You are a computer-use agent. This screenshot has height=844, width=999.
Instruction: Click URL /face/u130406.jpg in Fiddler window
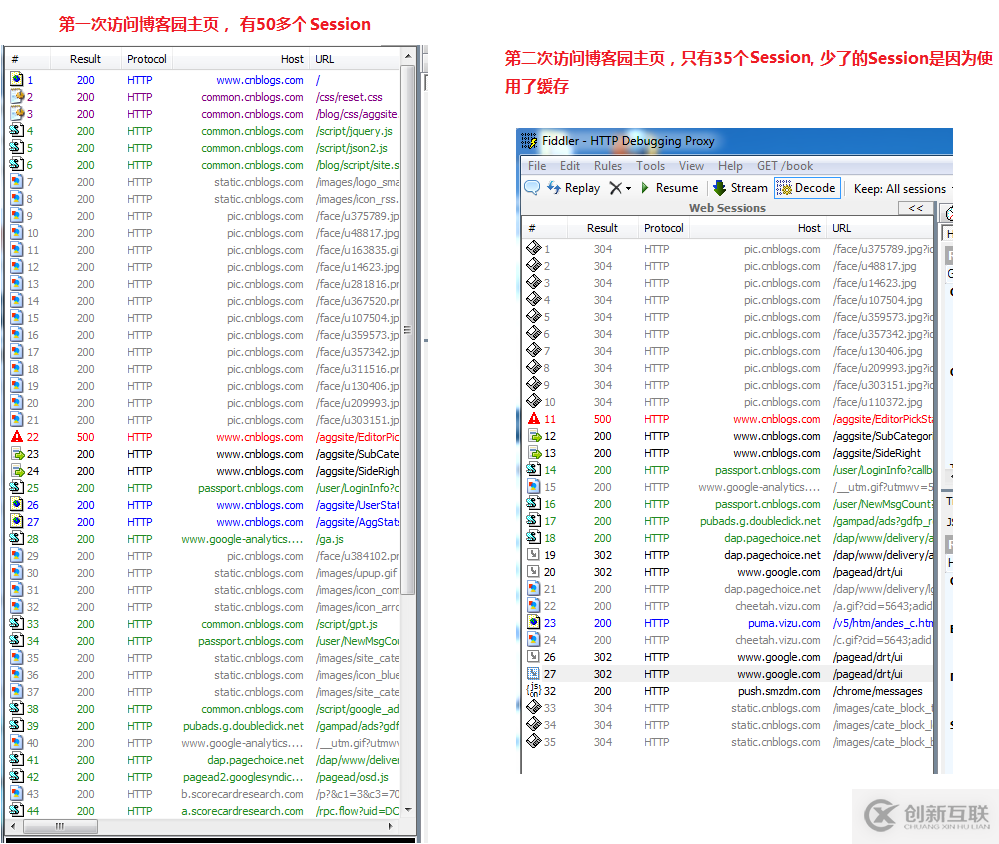pos(877,351)
